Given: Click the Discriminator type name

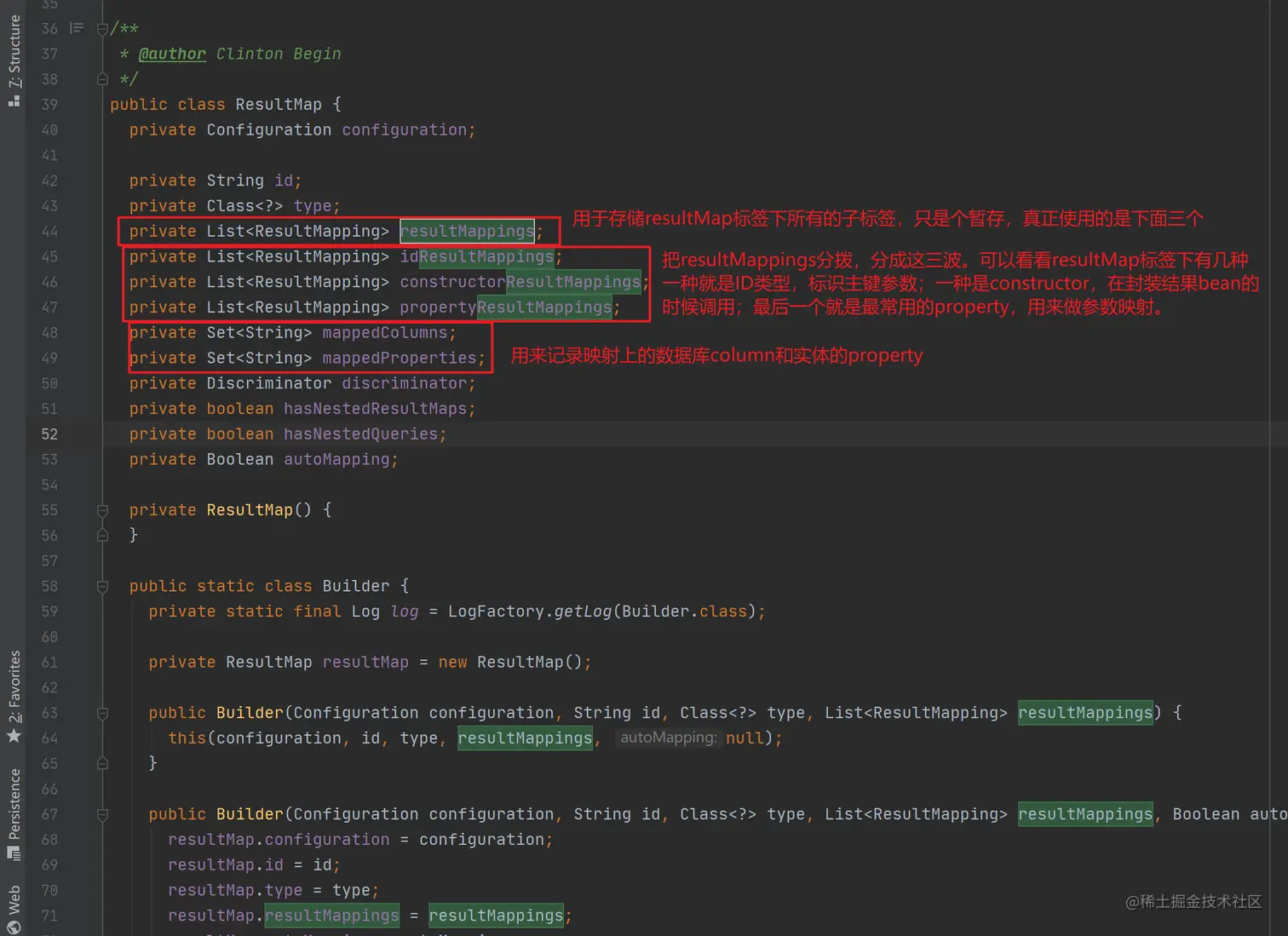Looking at the screenshot, I should pyautogui.click(x=269, y=383).
